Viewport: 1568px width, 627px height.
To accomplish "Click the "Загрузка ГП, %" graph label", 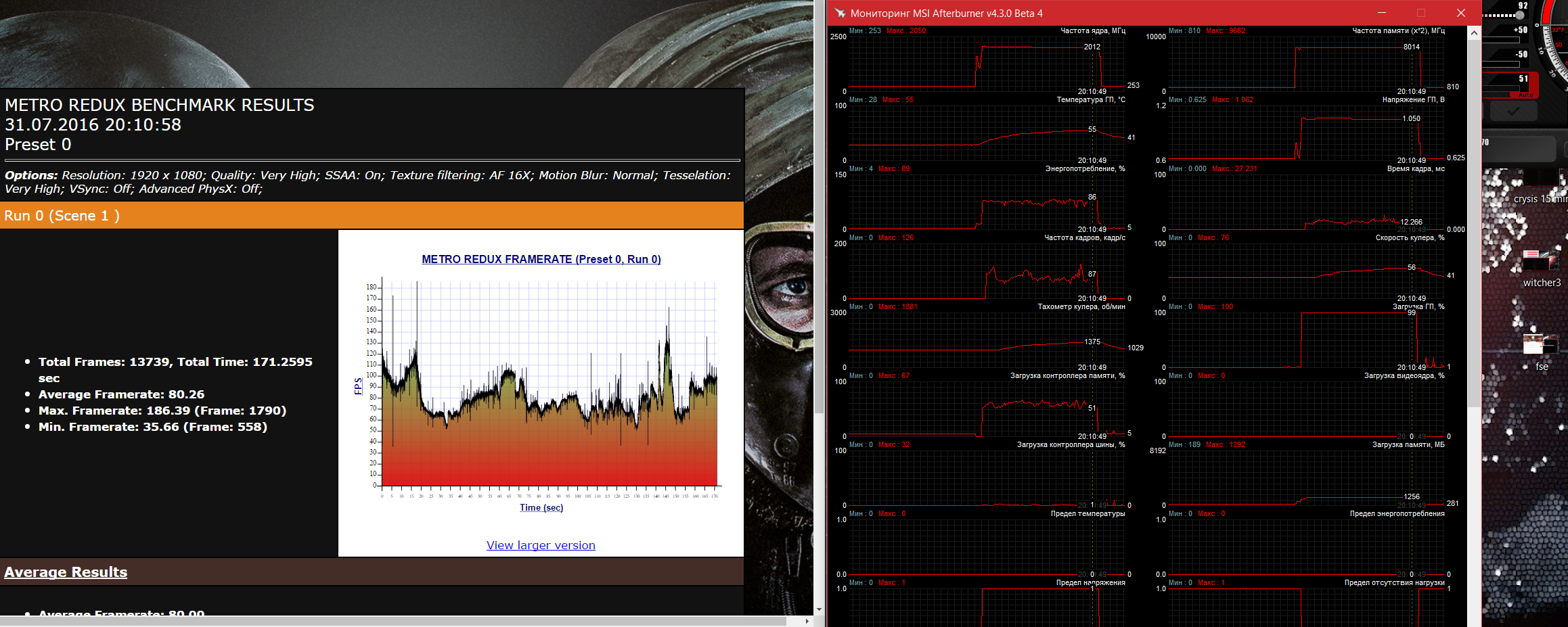I will 1418,306.
